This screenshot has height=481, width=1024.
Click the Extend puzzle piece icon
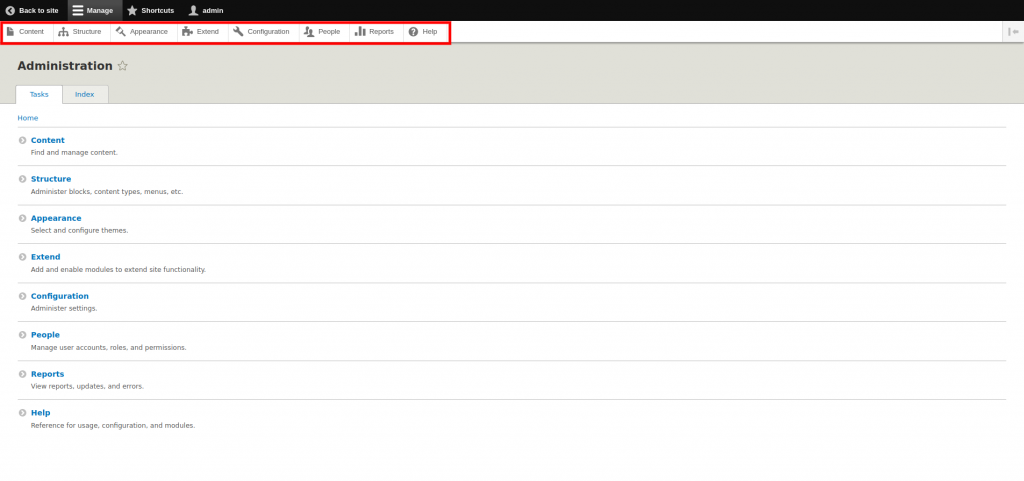187,32
